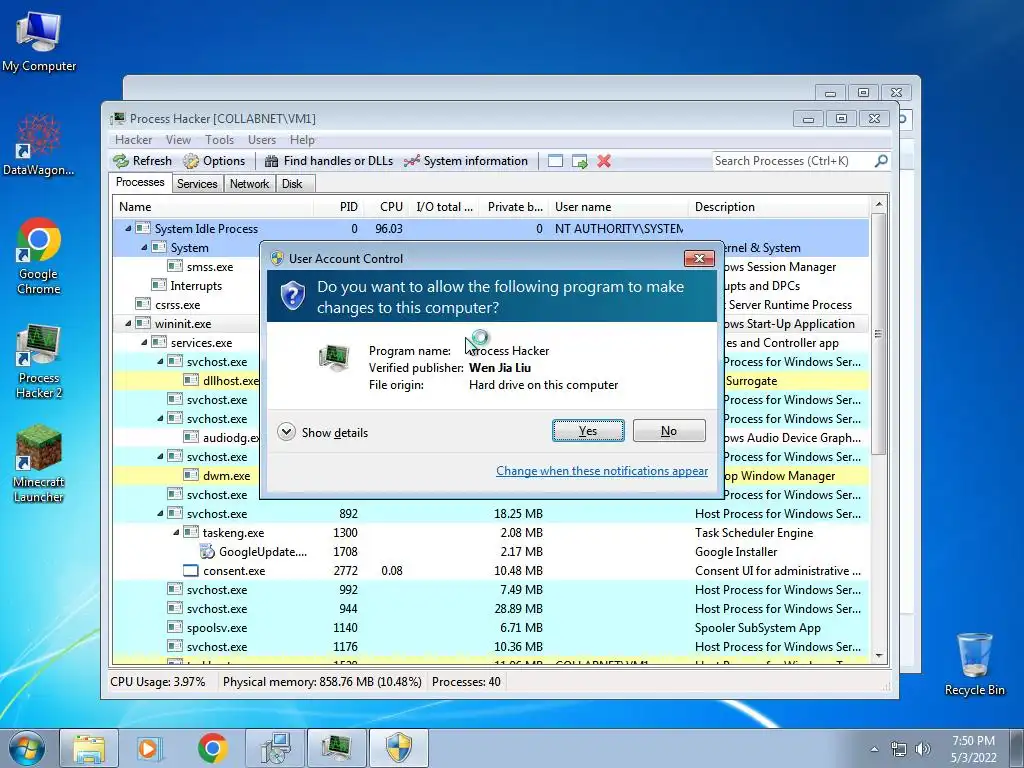Select Process Hacker taskbar button
This screenshot has height=768, width=1024.
point(336,748)
